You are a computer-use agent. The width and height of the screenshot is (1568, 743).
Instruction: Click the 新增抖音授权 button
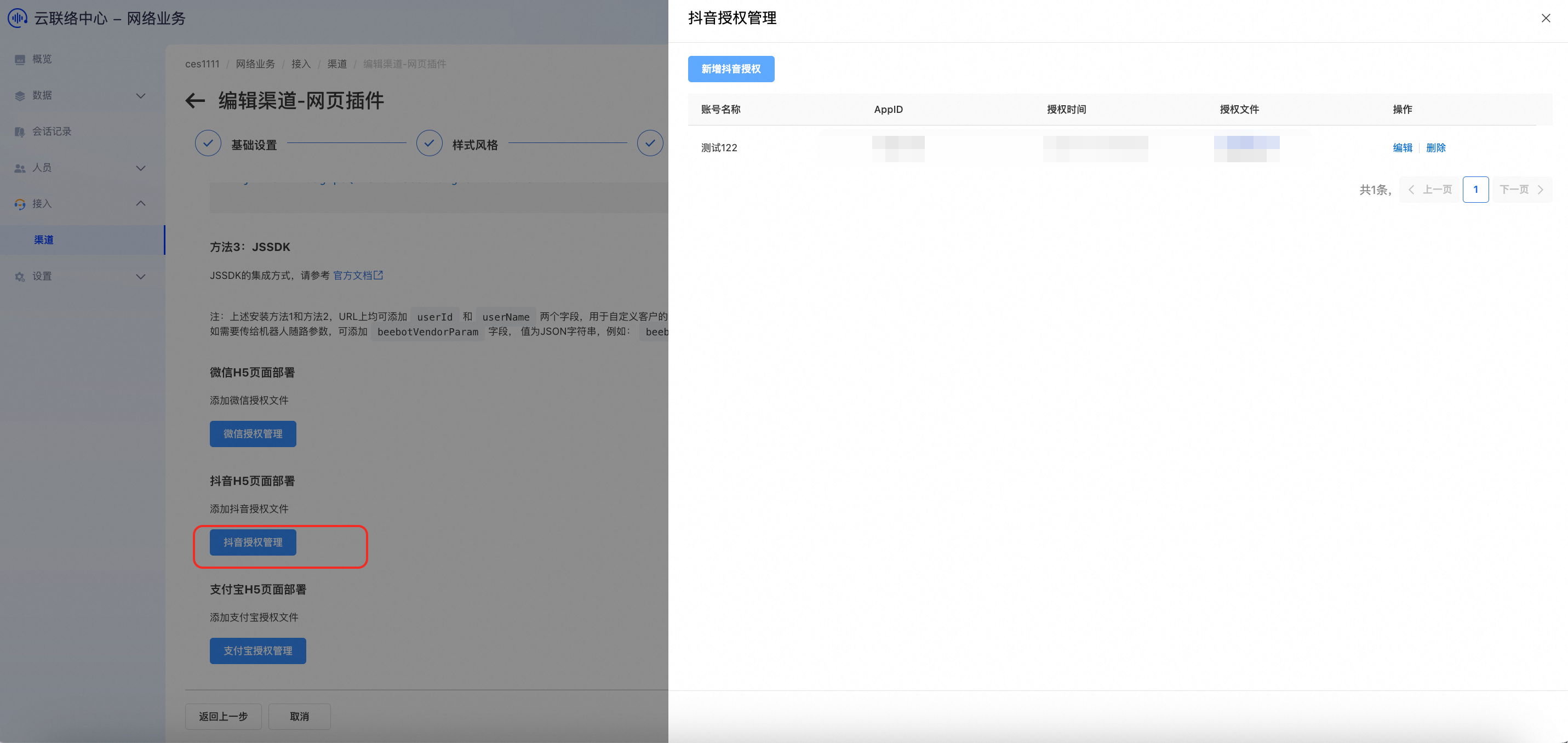[x=731, y=69]
